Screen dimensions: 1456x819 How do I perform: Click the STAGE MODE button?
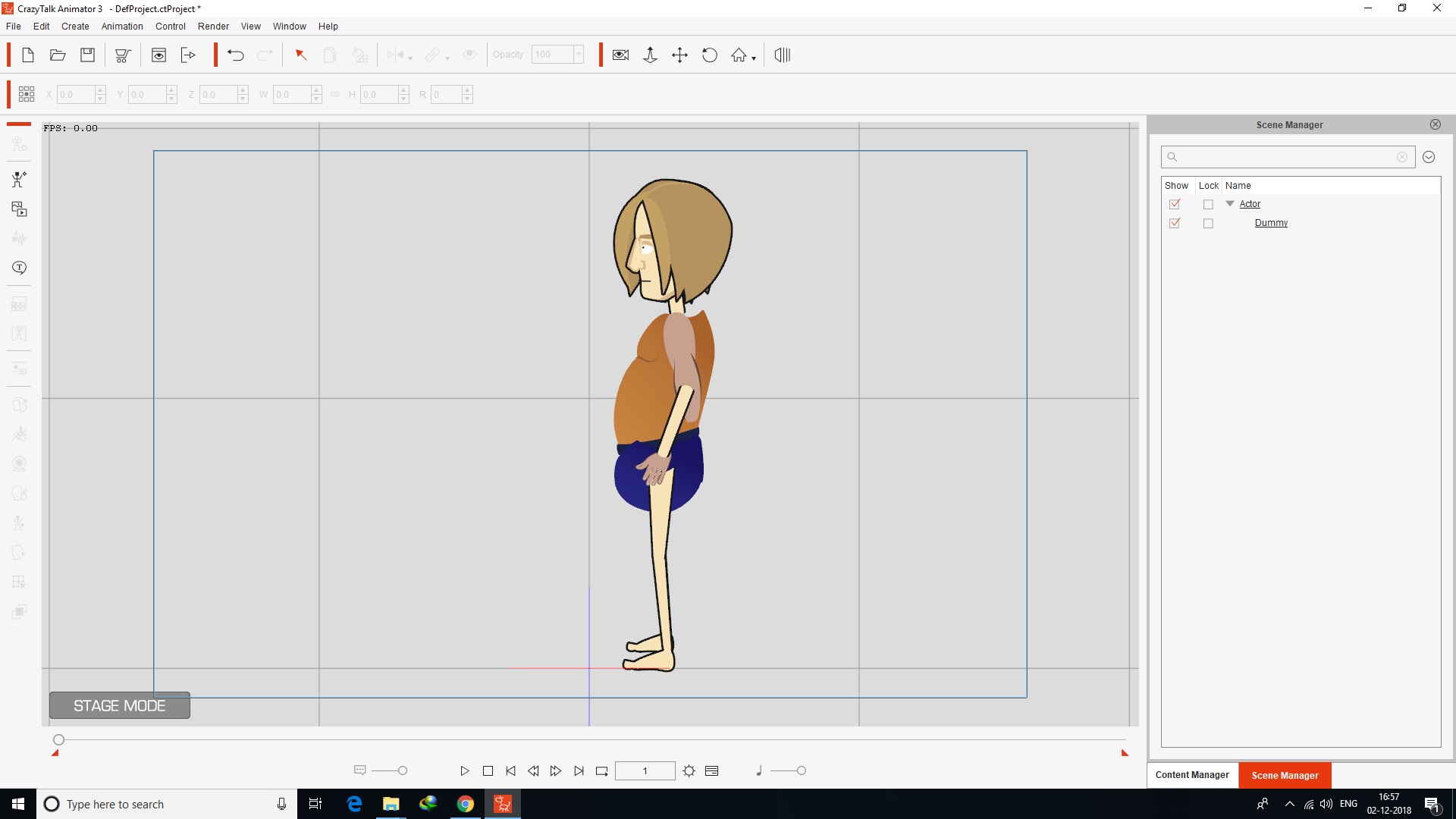120,705
